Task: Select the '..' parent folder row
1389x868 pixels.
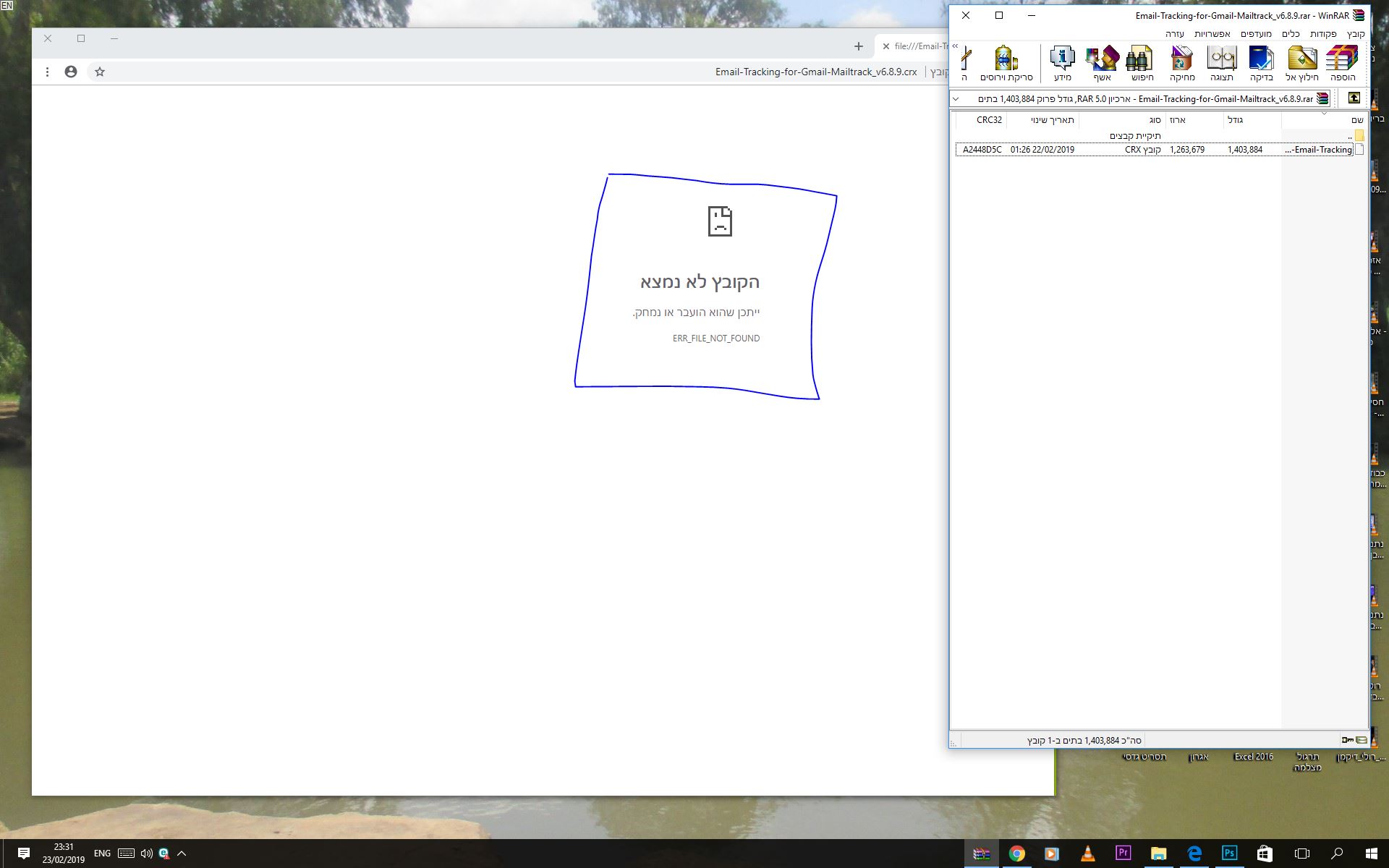Action: click(1160, 135)
